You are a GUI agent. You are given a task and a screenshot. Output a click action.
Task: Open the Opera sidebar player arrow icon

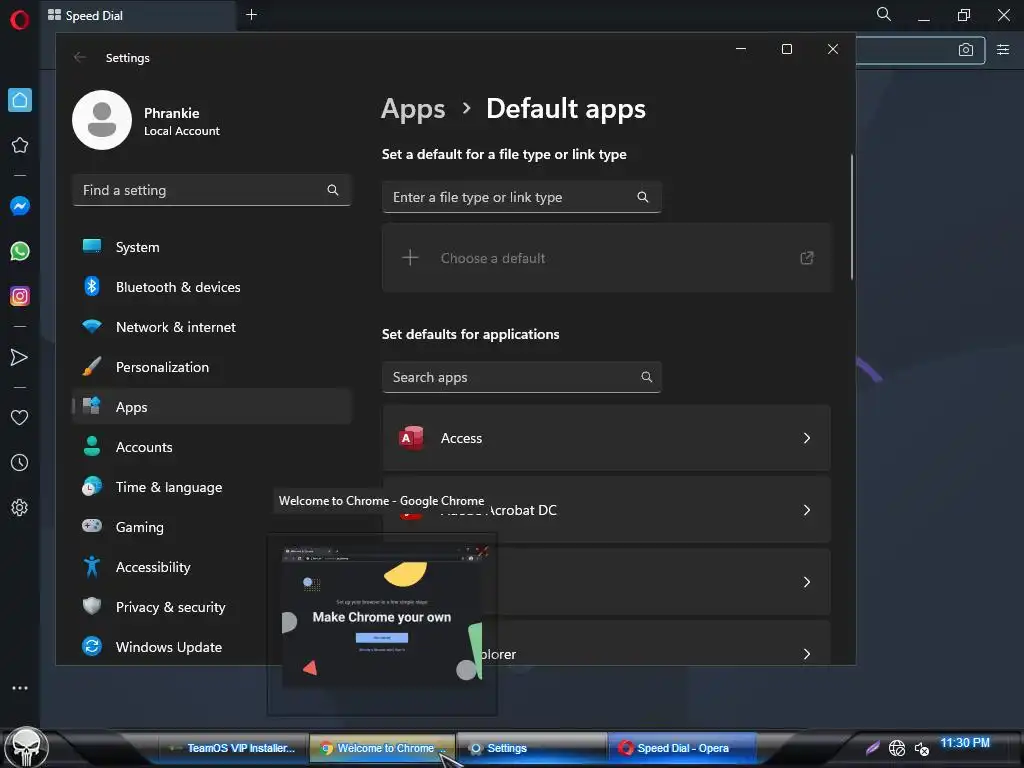20,357
